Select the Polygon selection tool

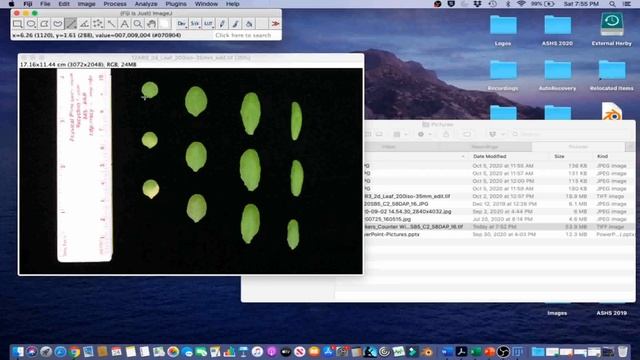(44, 24)
